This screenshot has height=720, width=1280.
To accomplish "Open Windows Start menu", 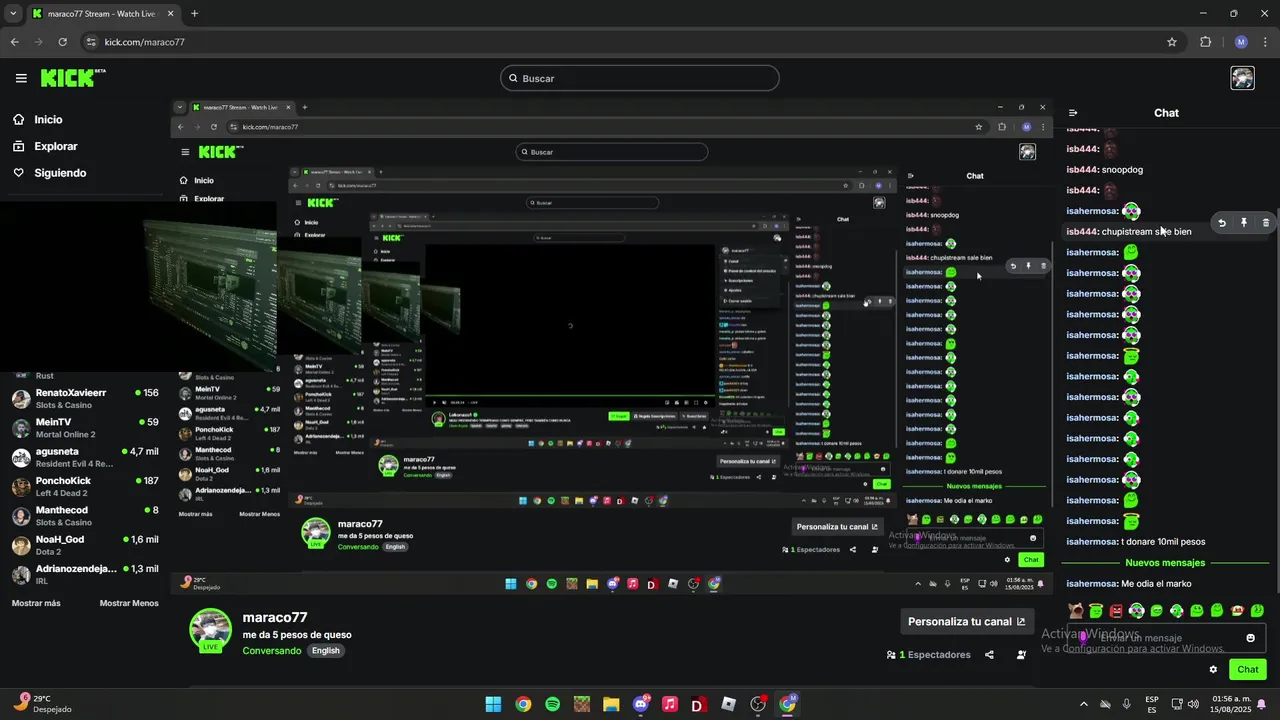I will (493, 704).
